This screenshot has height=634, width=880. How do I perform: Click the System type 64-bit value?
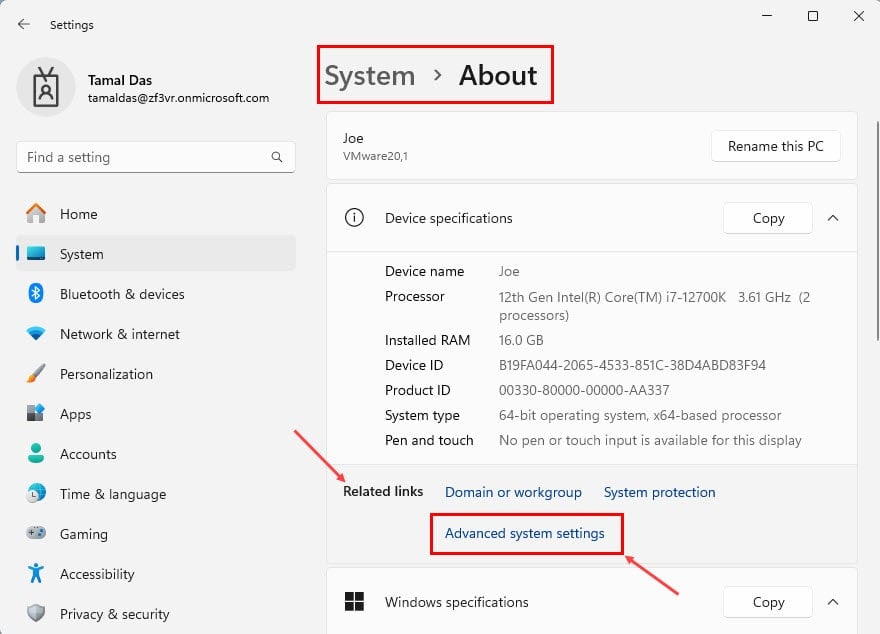[x=640, y=415]
